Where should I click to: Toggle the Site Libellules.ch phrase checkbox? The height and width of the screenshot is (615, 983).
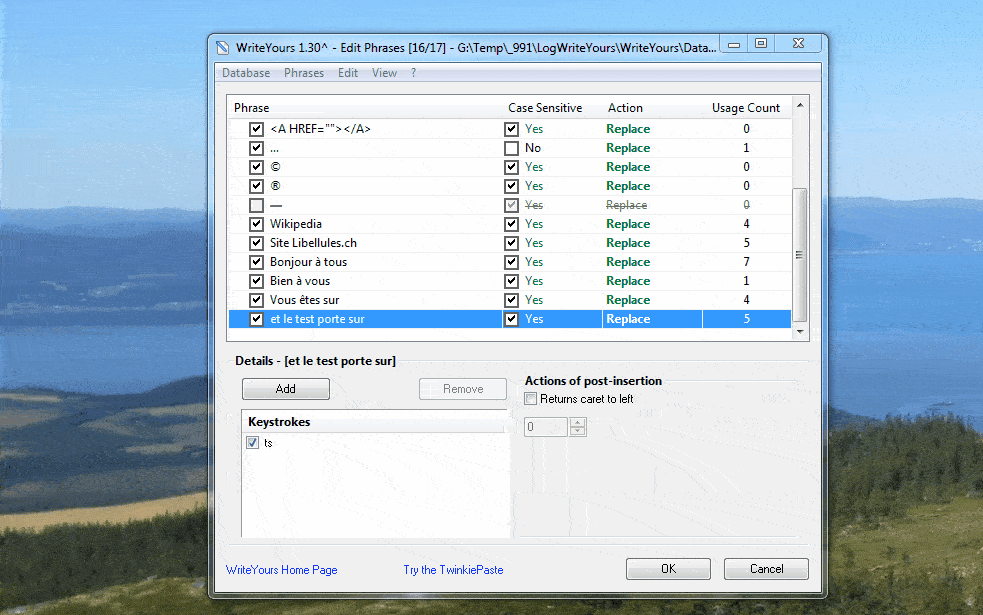coord(256,243)
